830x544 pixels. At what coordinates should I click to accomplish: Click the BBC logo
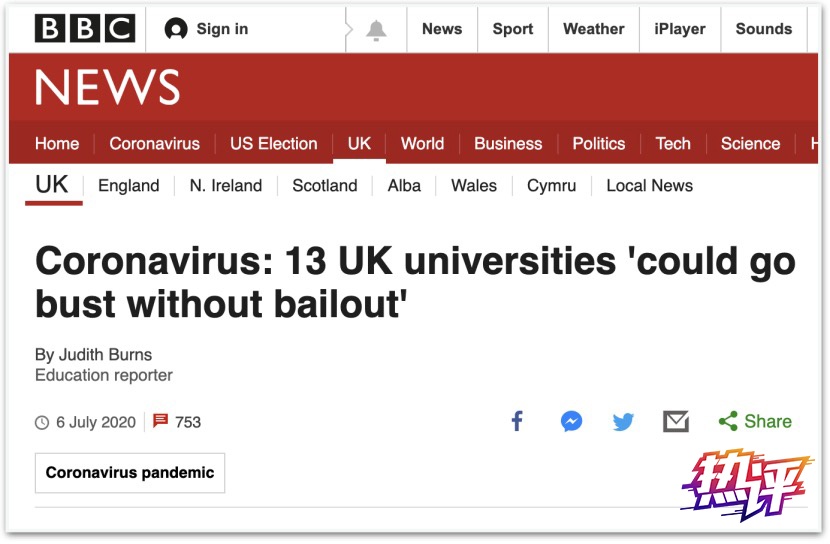click(x=83, y=29)
